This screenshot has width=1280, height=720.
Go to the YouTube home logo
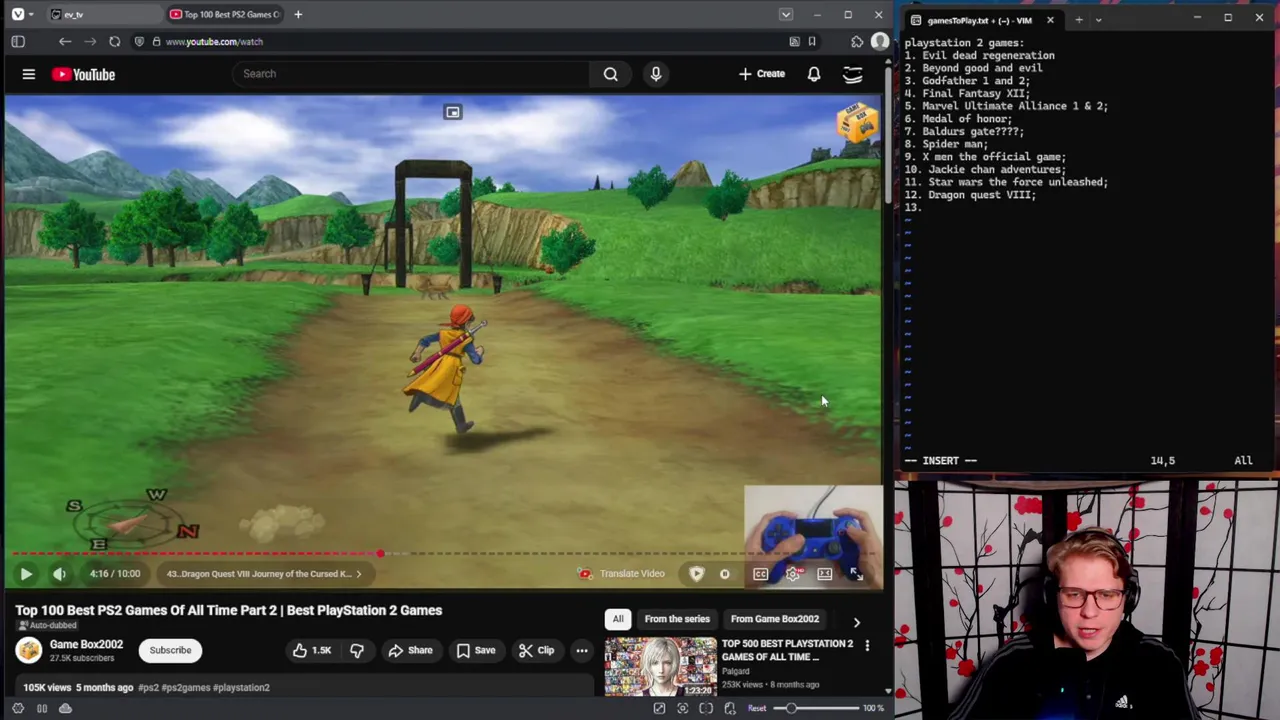click(x=84, y=74)
